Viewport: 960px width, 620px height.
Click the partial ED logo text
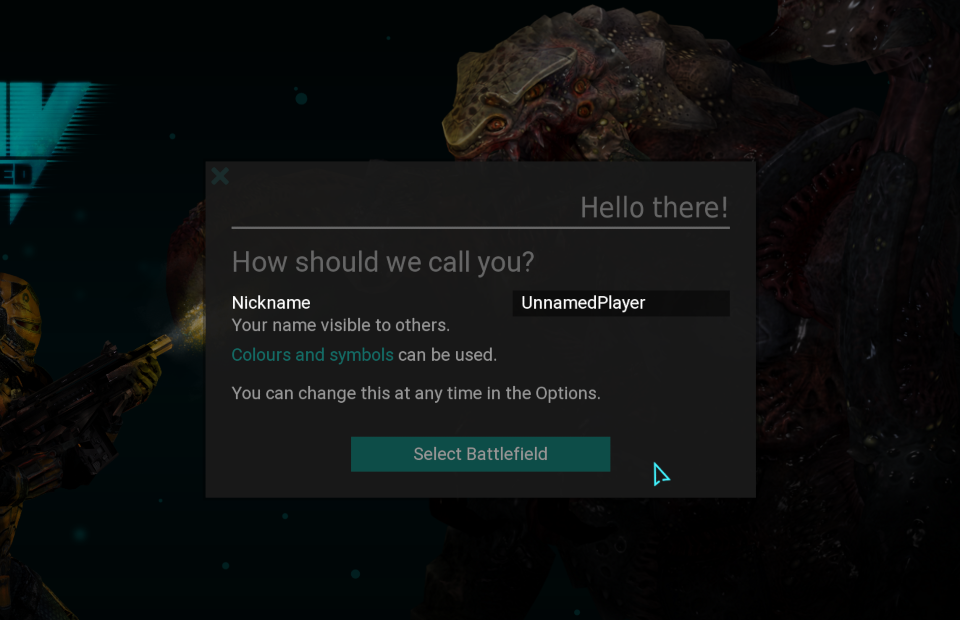(17, 174)
